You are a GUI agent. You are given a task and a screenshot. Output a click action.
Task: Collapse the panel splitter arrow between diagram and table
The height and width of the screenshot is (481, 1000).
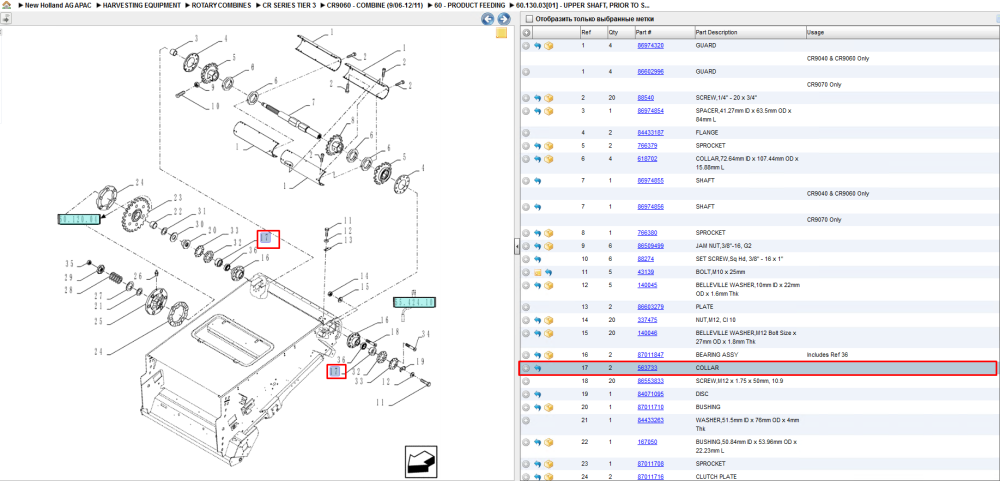point(517,246)
